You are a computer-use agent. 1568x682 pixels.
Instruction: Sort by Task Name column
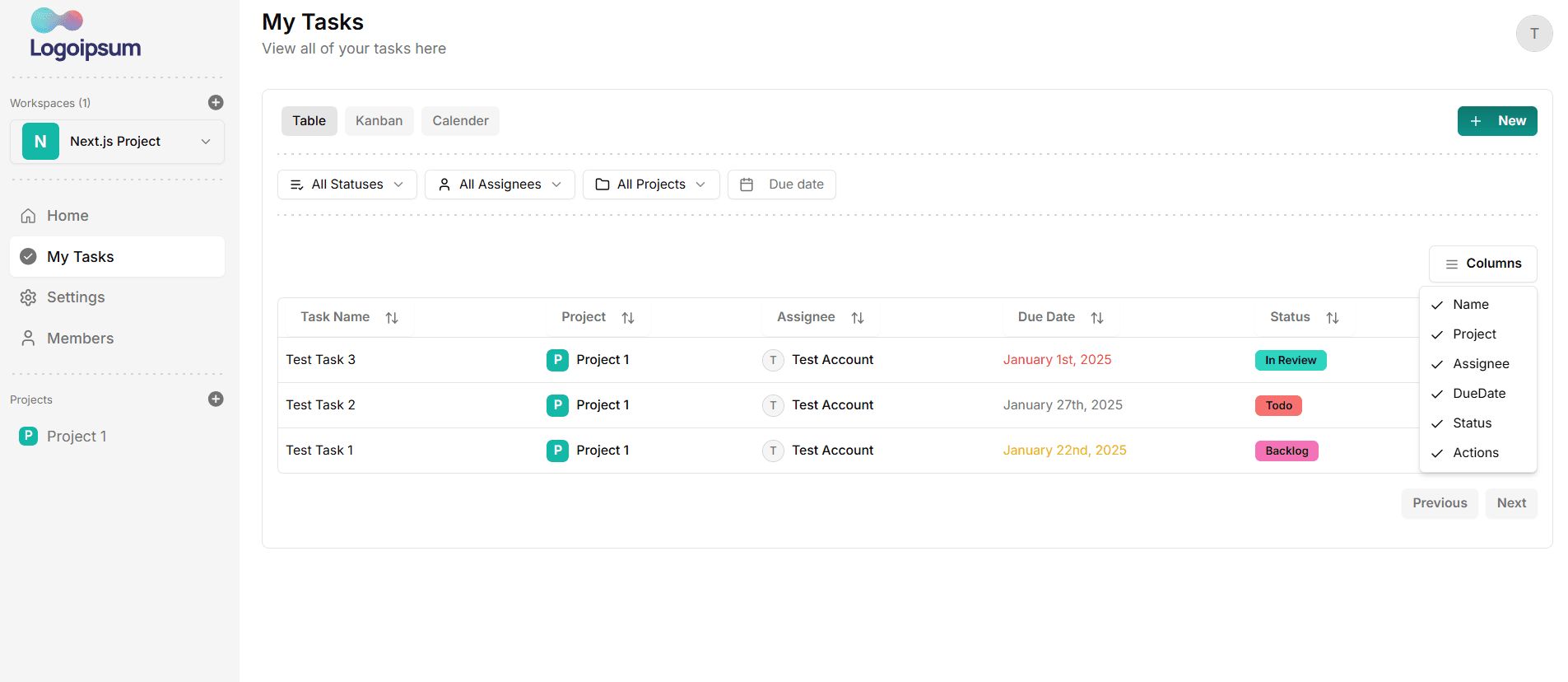(x=392, y=318)
